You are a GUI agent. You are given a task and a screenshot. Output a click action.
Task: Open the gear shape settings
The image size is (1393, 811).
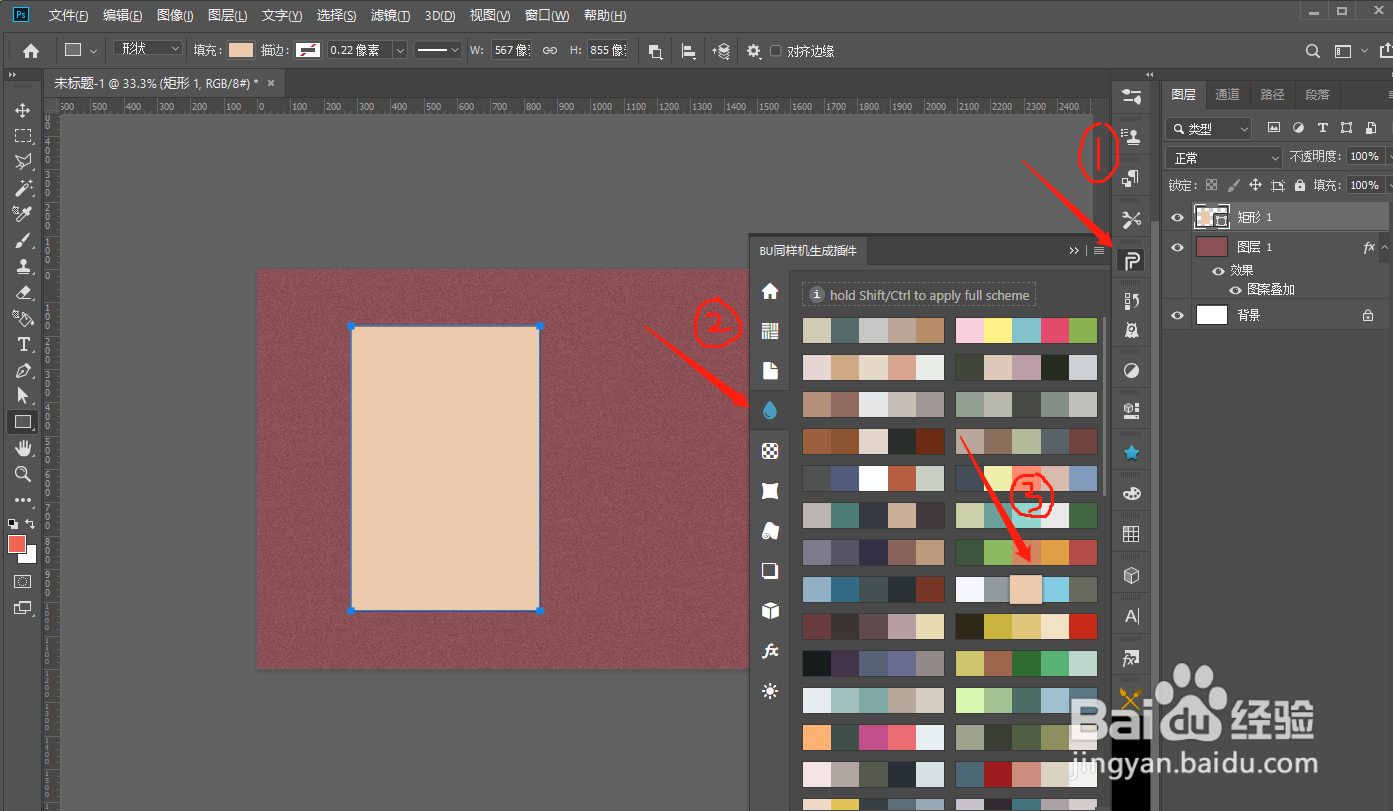(754, 51)
